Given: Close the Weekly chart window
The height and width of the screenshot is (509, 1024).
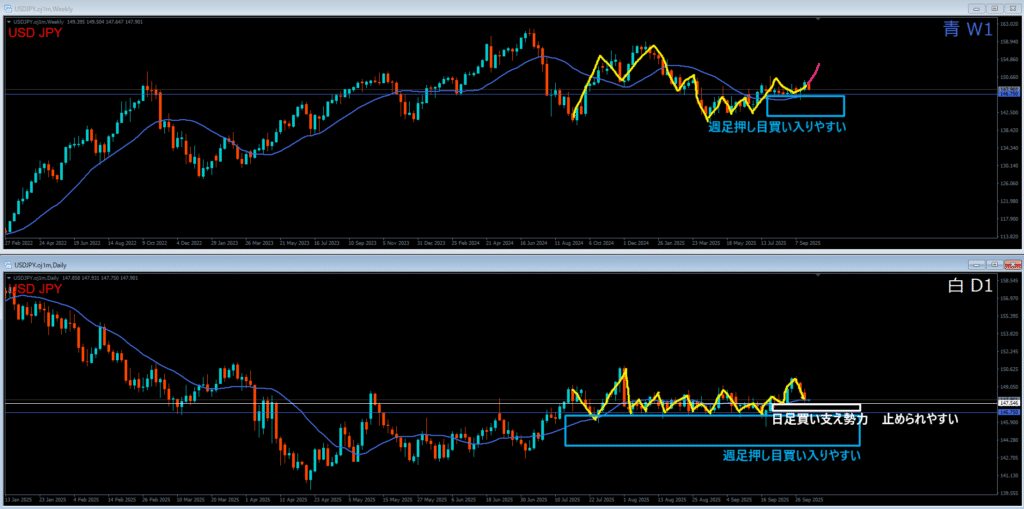Looking at the screenshot, I should (1012, 9).
